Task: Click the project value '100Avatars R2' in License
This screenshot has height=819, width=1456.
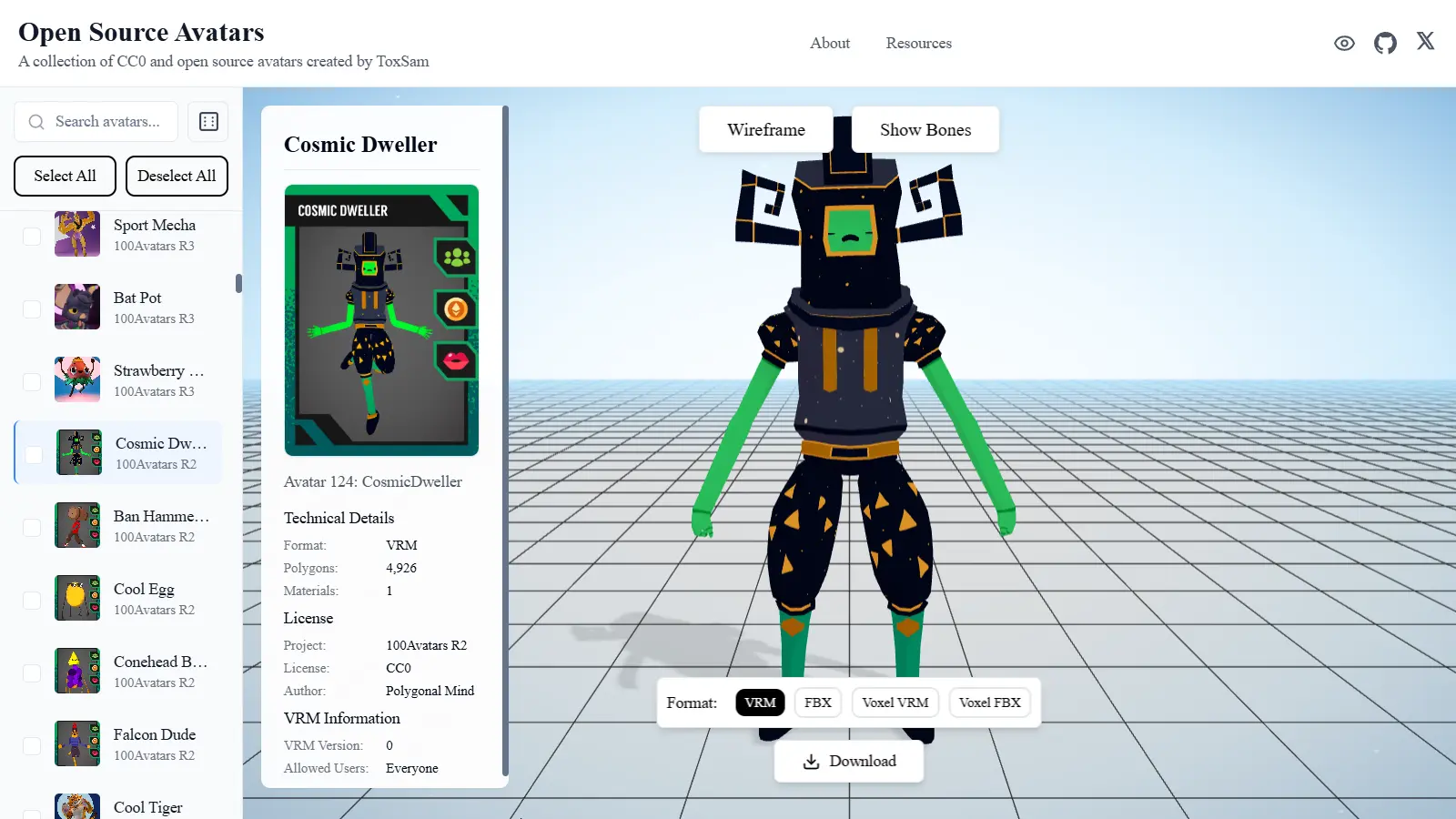Action: point(426,645)
